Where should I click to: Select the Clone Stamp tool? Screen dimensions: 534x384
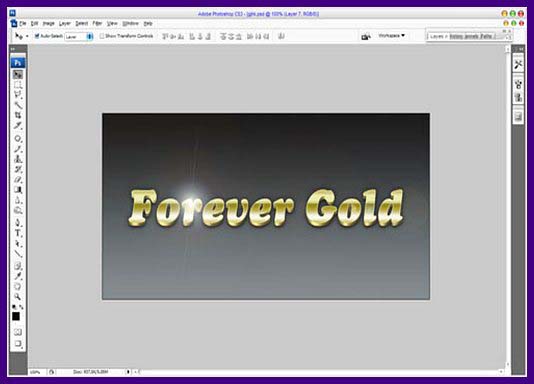tap(18, 159)
